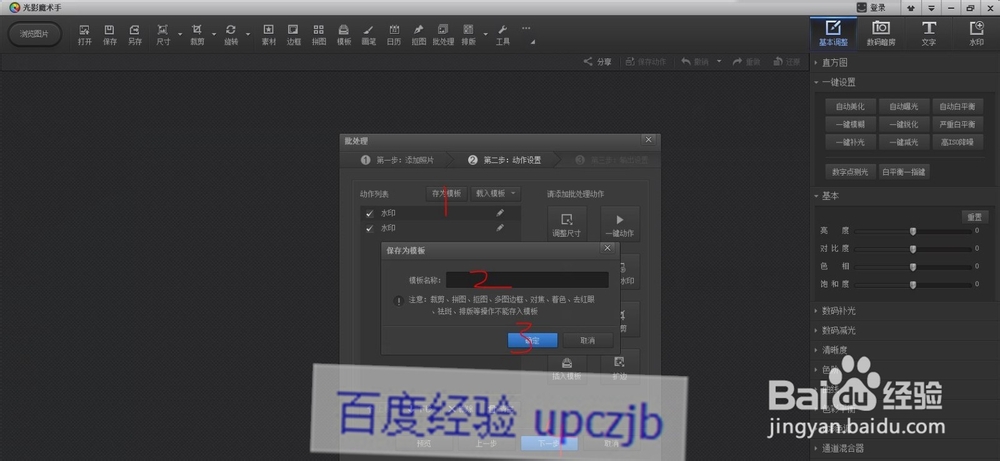
Task: Click the three-dots more toolbar icon
Action: click(526, 28)
